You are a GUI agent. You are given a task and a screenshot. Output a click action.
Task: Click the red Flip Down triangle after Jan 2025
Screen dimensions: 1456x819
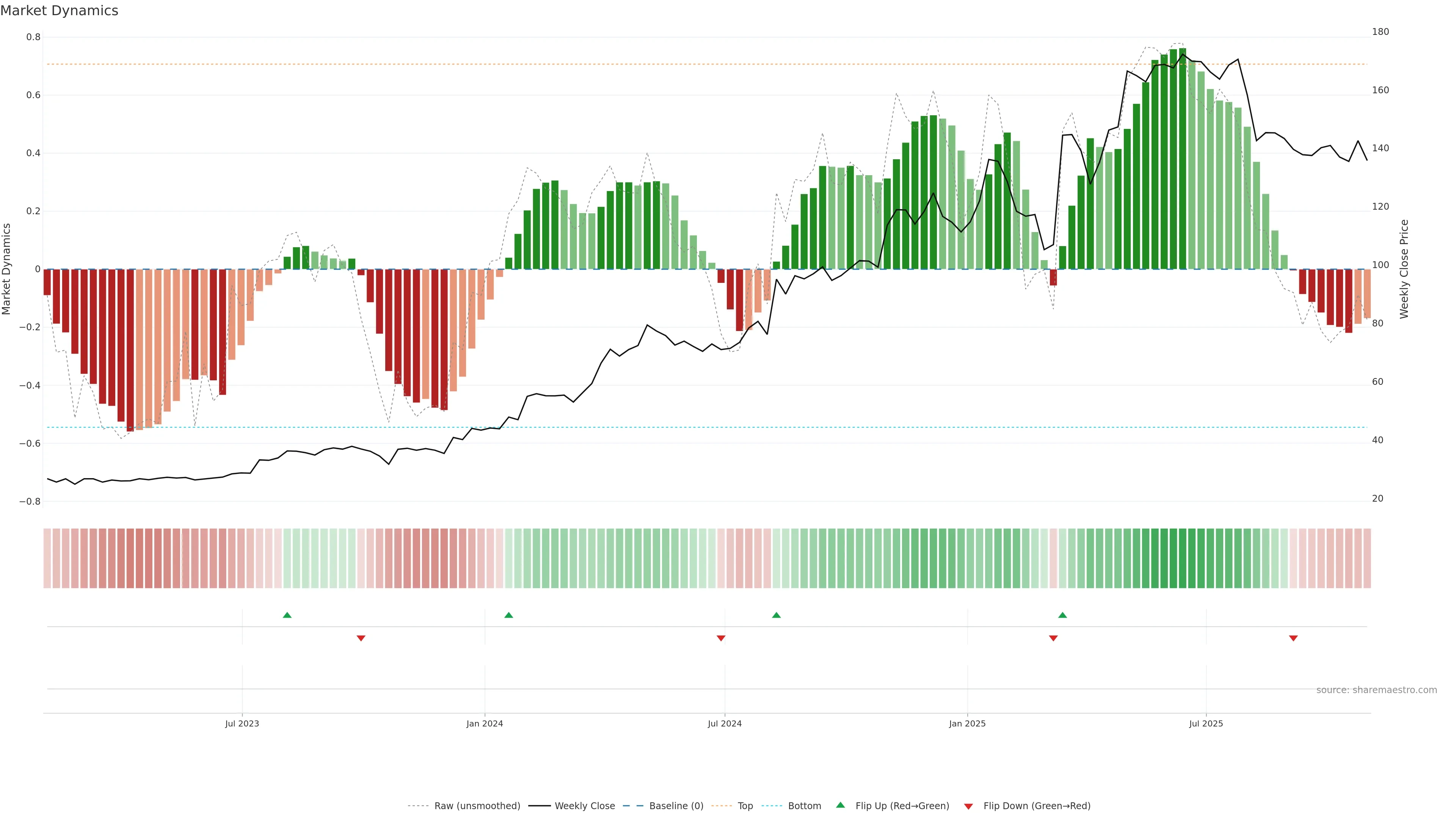1053,638
